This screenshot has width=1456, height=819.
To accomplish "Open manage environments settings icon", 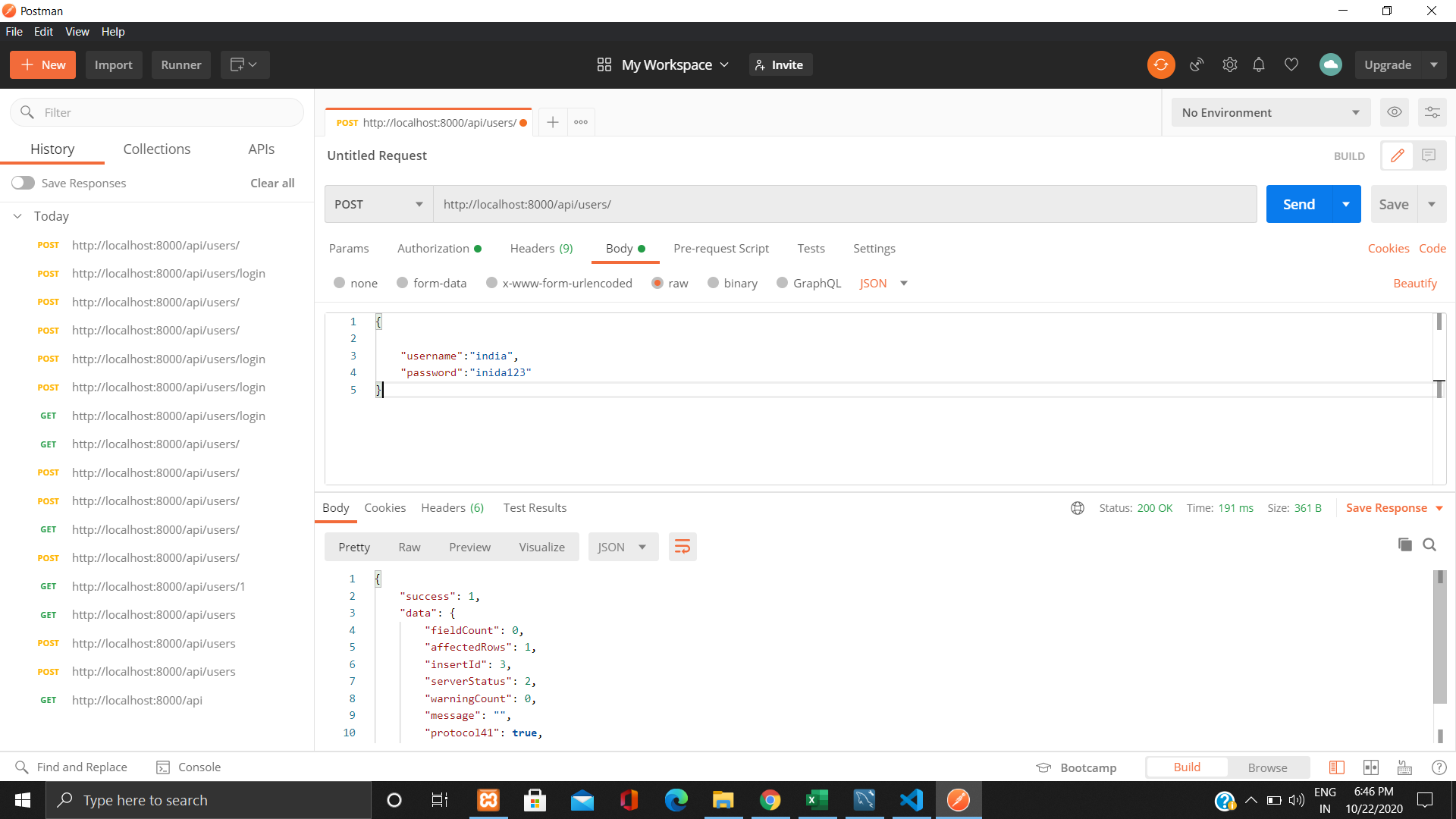I will tap(1432, 112).
